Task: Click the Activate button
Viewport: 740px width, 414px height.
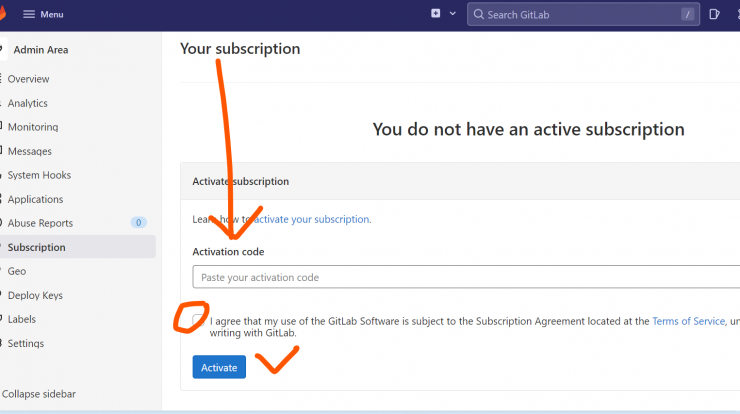Action: pos(219,367)
